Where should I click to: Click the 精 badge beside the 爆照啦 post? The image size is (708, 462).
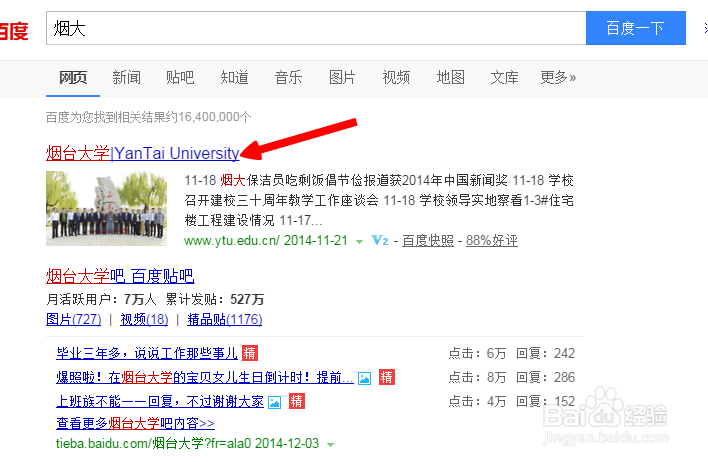pyautogui.click(x=387, y=377)
